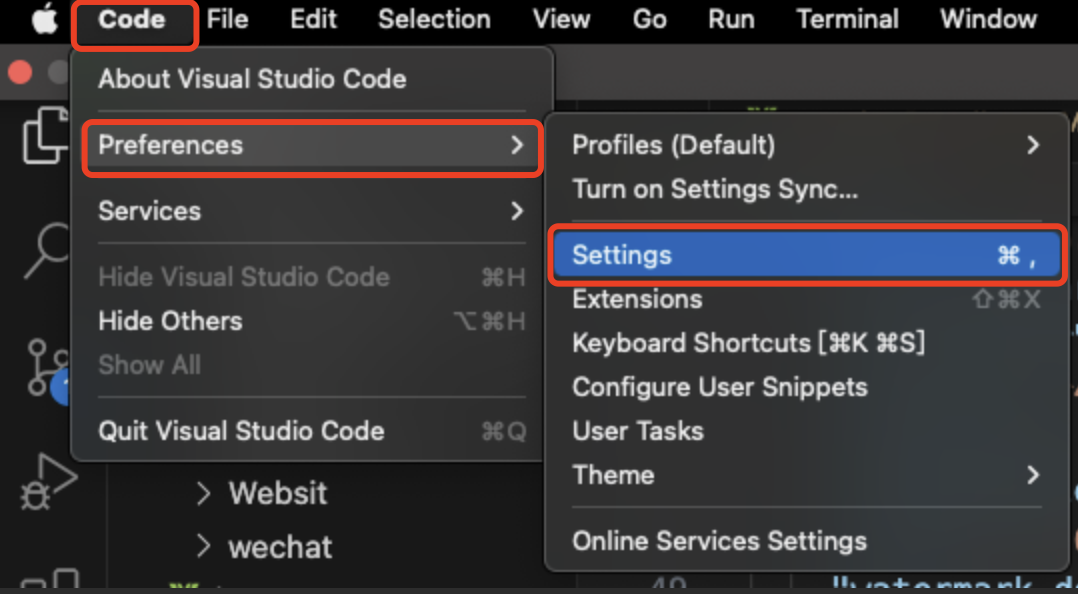Open the Apple menu
1078x594 pixels.
pos(45,20)
